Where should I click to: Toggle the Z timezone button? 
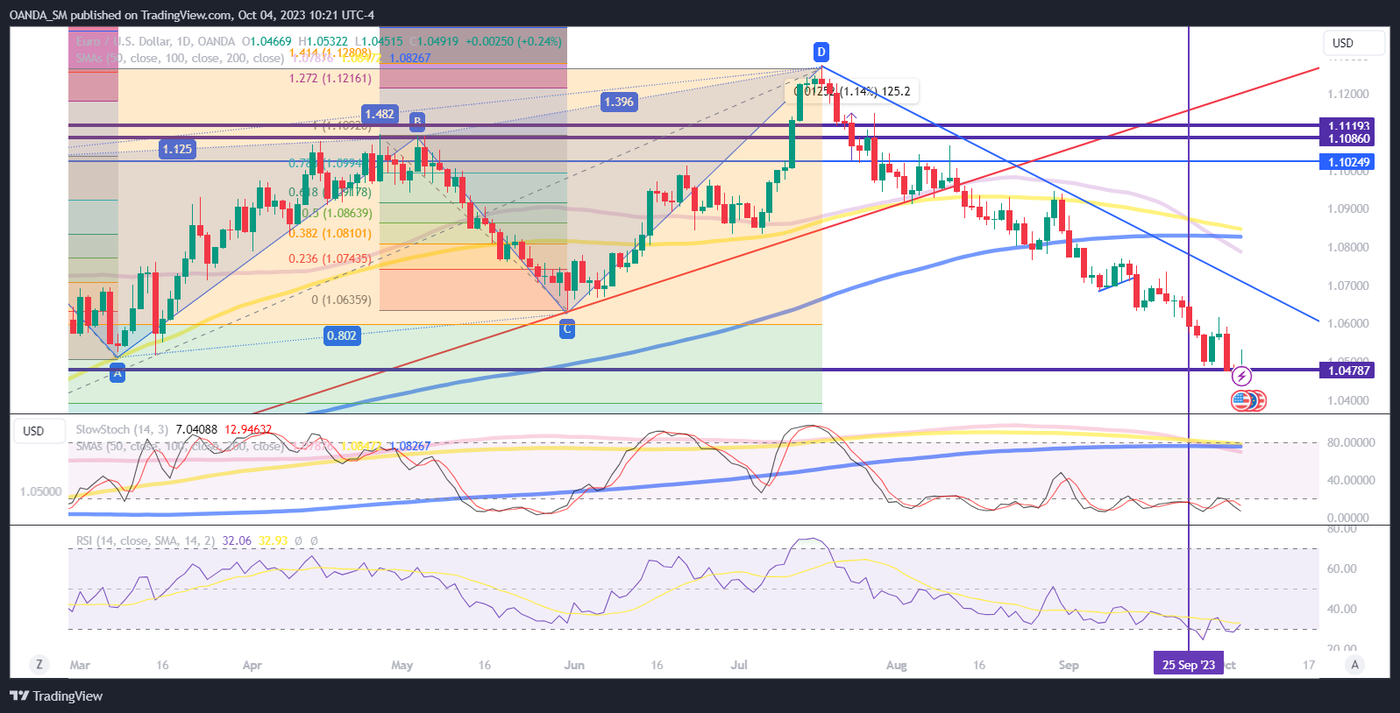pyautogui.click(x=38, y=664)
